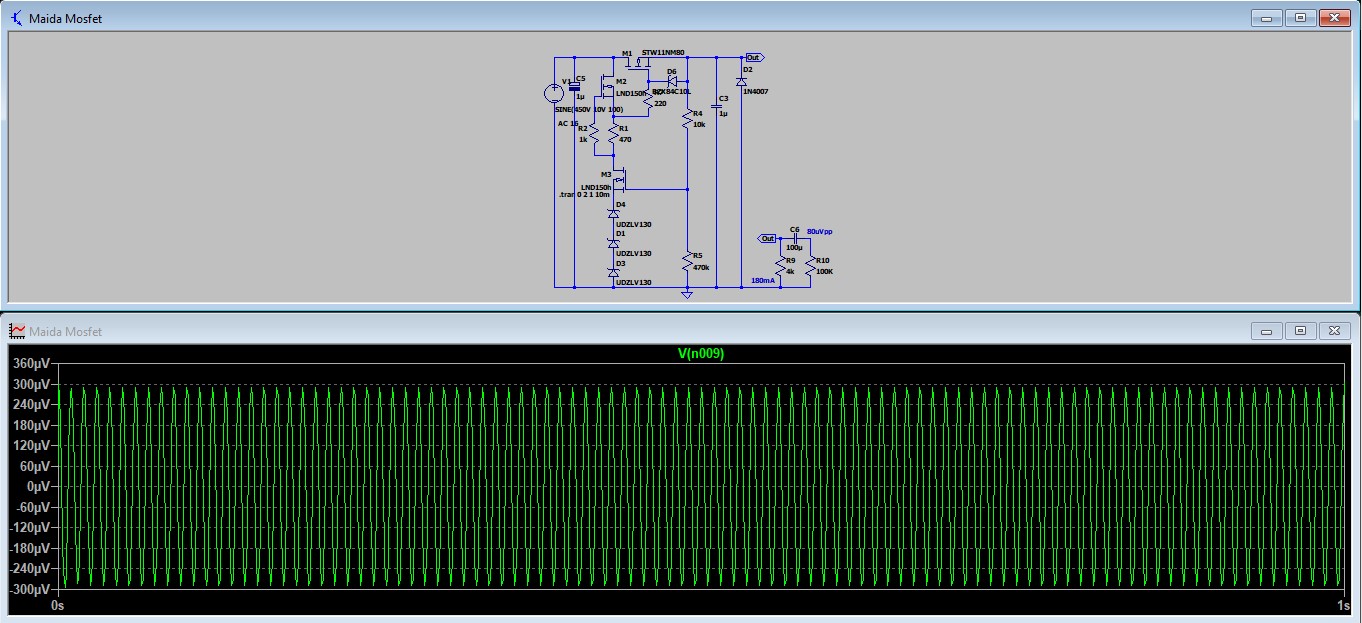Select the R5 470k resistor
The image size is (1362, 623).
pos(687,262)
